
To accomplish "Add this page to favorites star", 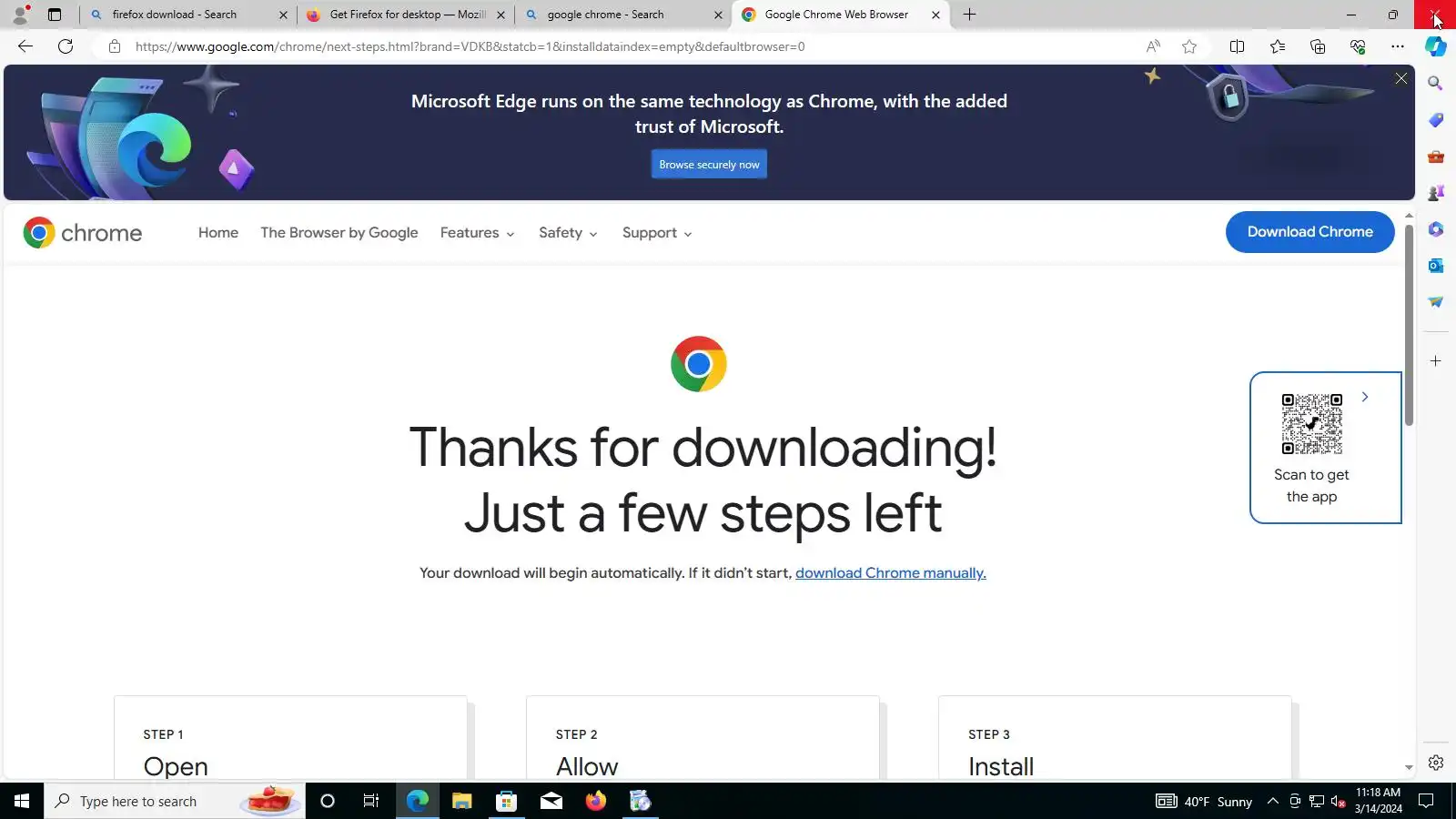I will [1189, 46].
